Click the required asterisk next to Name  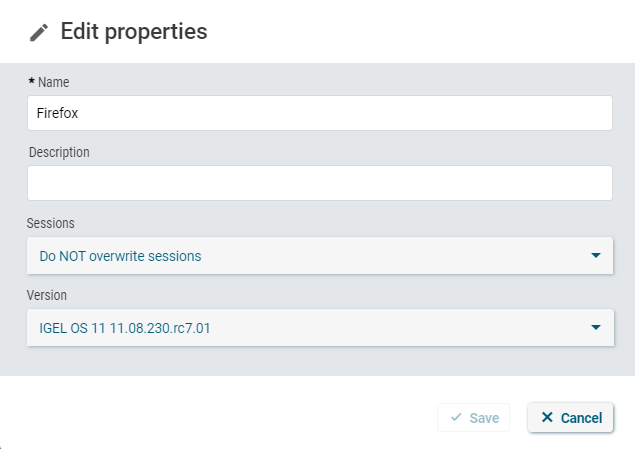point(31,81)
